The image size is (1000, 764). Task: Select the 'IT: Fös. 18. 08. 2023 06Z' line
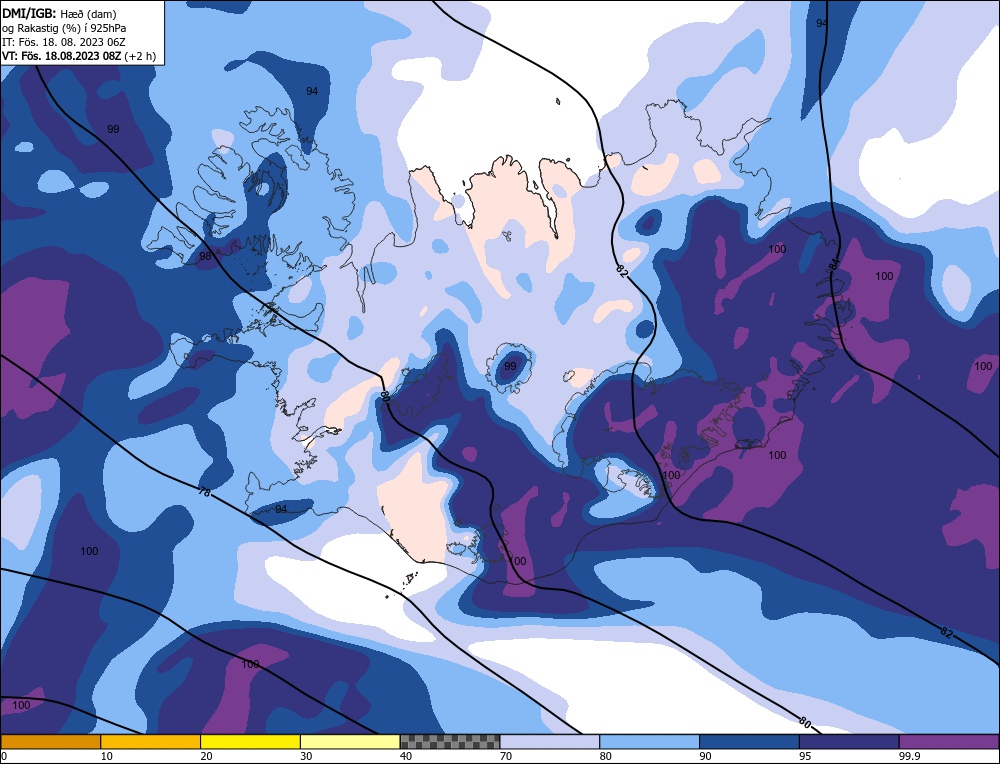pyautogui.click(x=64, y=42)
